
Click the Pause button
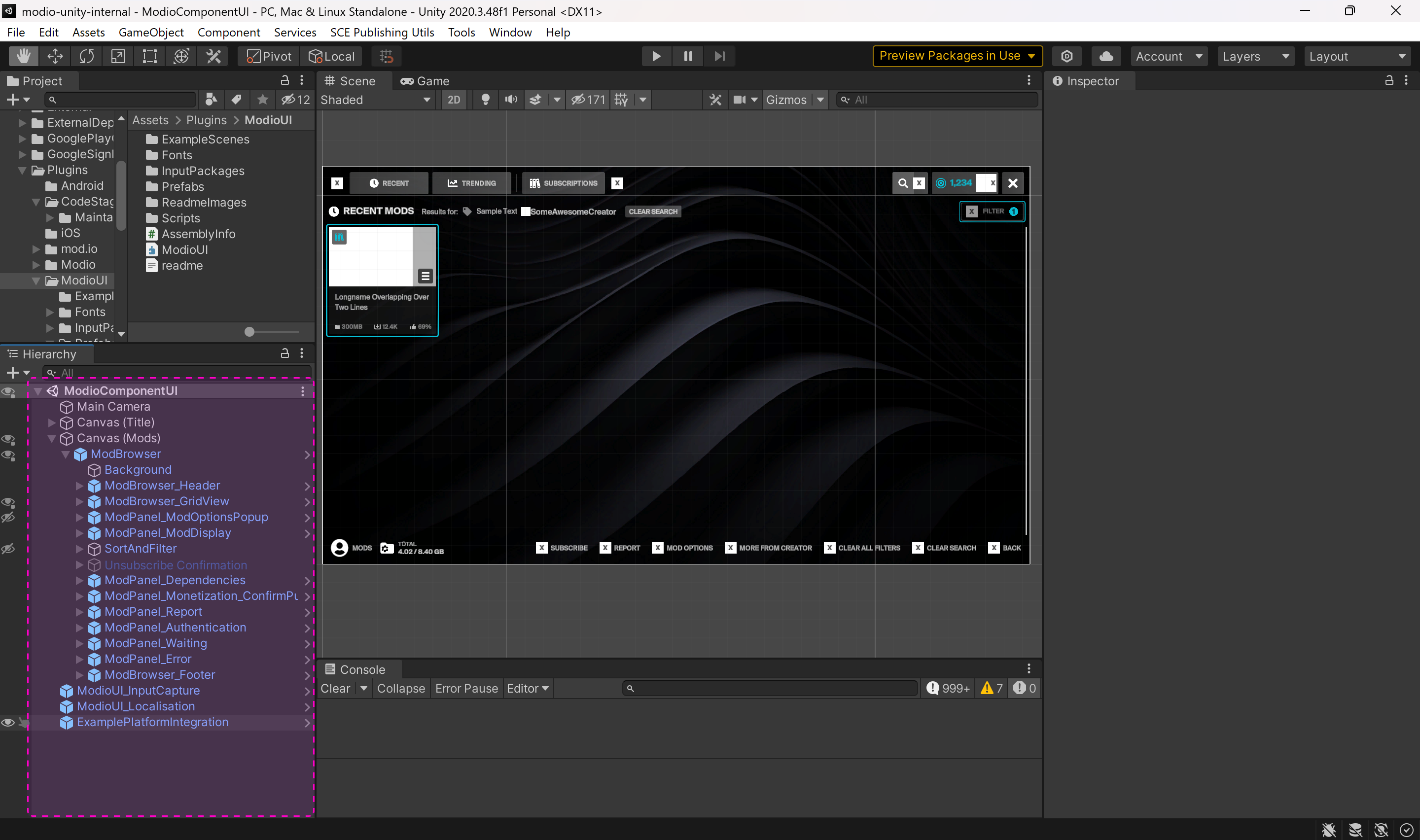pos(688,56)
